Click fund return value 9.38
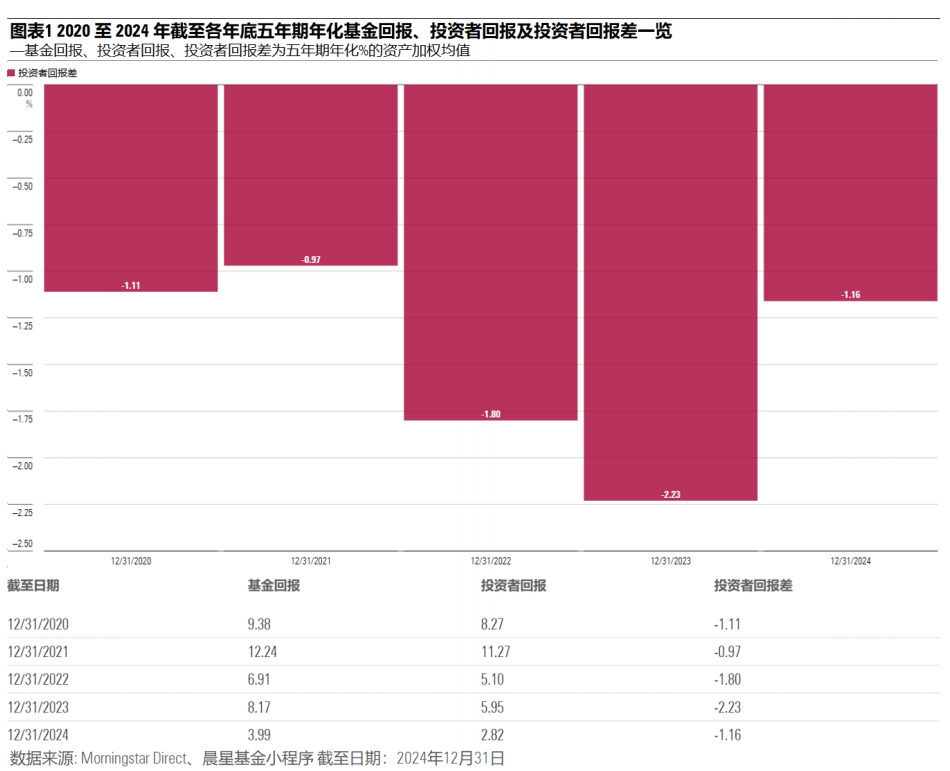The height and width of the screenshot is (771, 950). coord(259,624)
